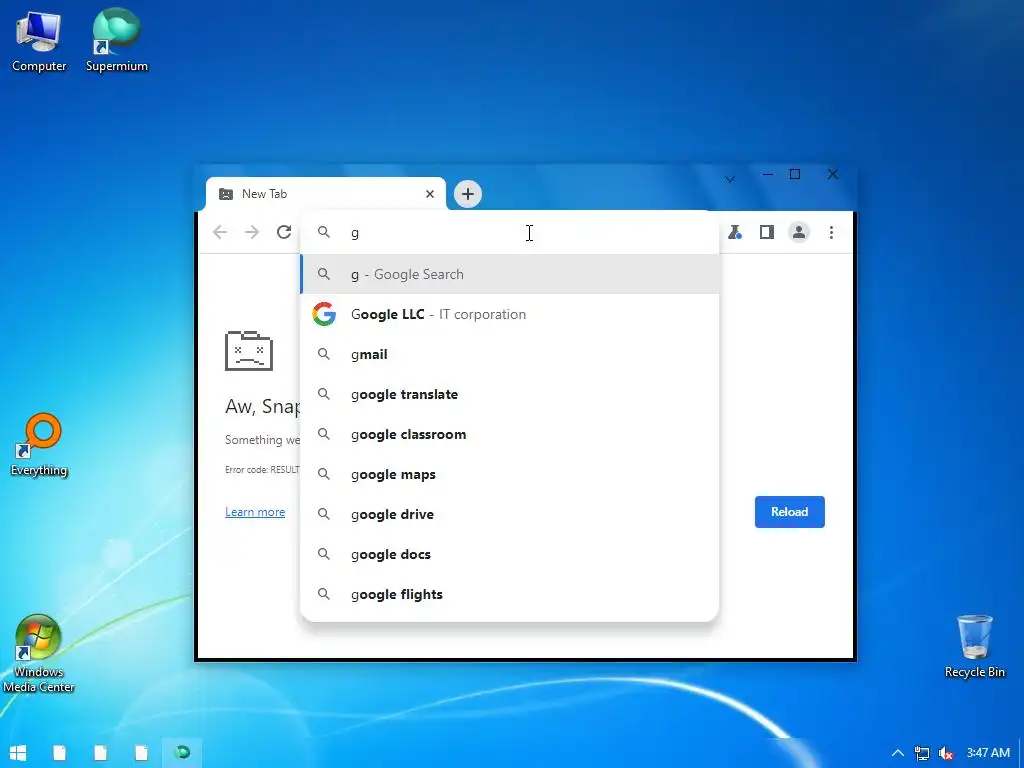
Task: Pick the gmail suggestion
Action: pos(509,354)
